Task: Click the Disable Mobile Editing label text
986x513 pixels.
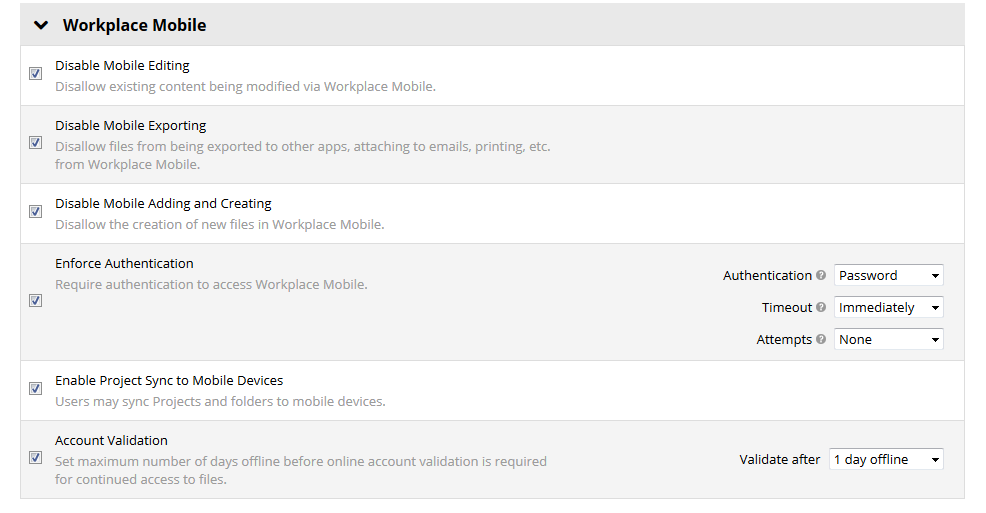Action: (122, 66)
